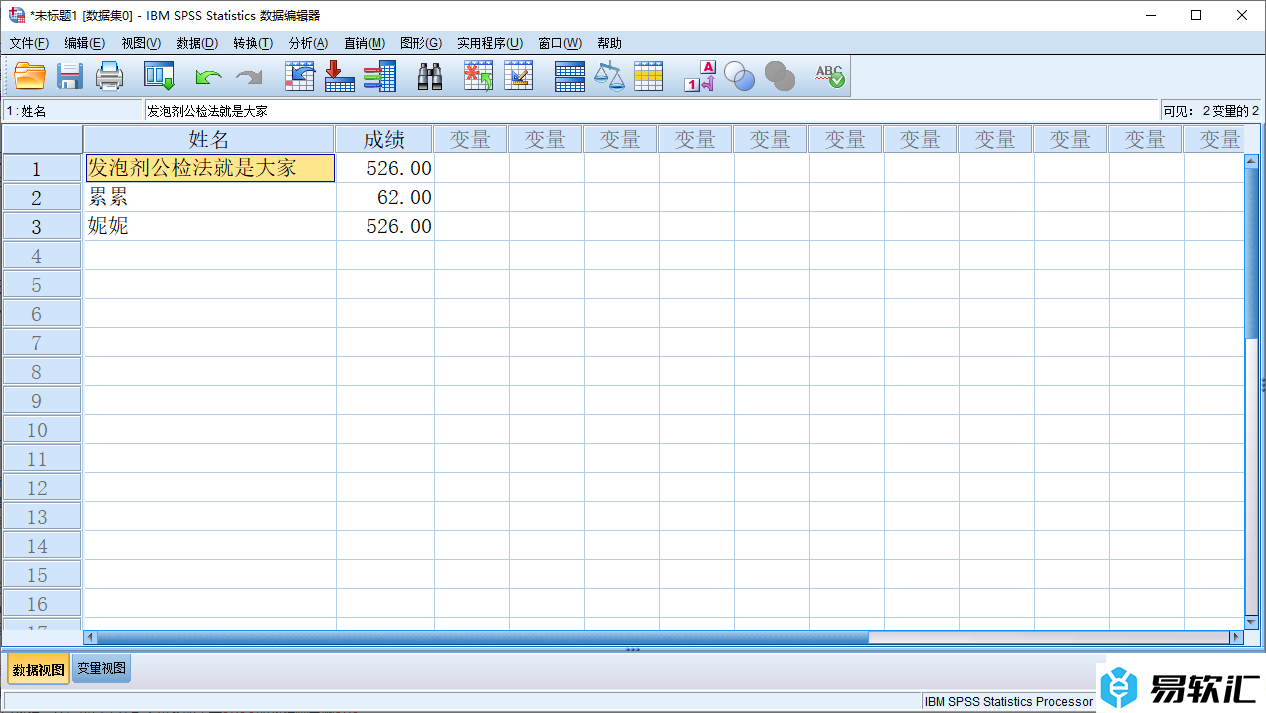Click the 62.00 score cell
This screenshot has width=1266, height=713.
point(385,197)
